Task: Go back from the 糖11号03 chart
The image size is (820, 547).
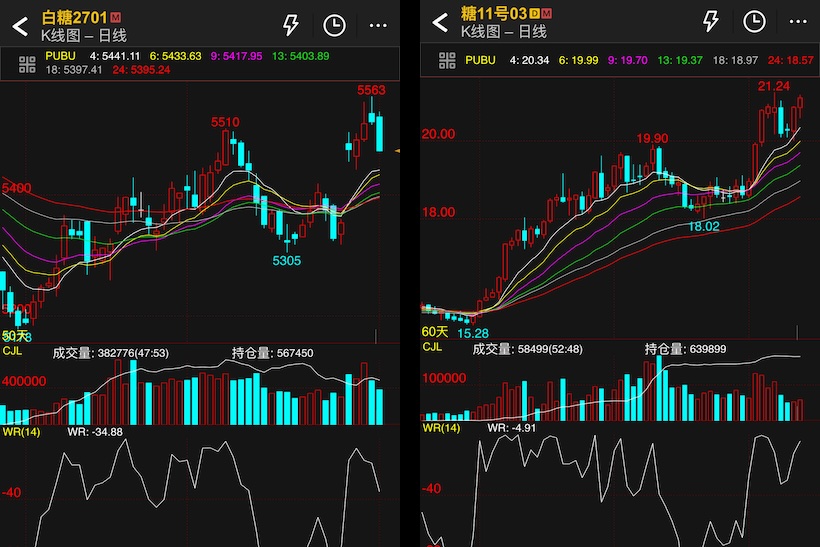Action: click(x=440, y=22)
